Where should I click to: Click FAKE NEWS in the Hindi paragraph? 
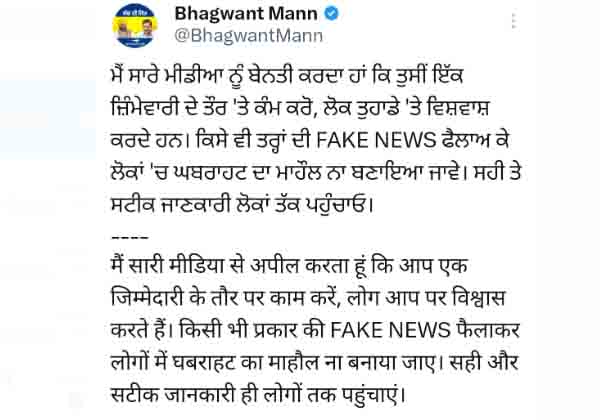(390, 330)
